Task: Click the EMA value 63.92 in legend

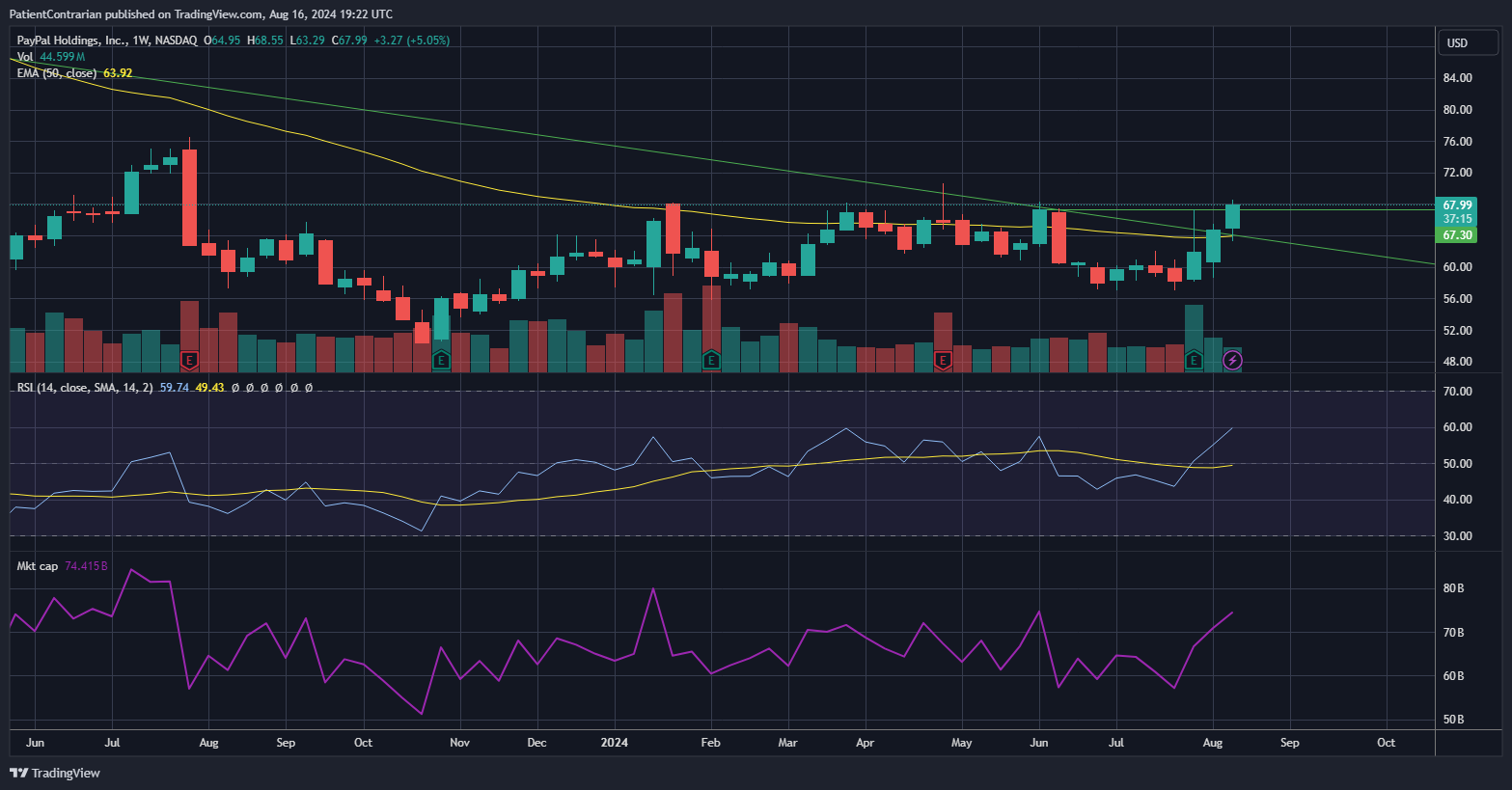Action: 118,73
